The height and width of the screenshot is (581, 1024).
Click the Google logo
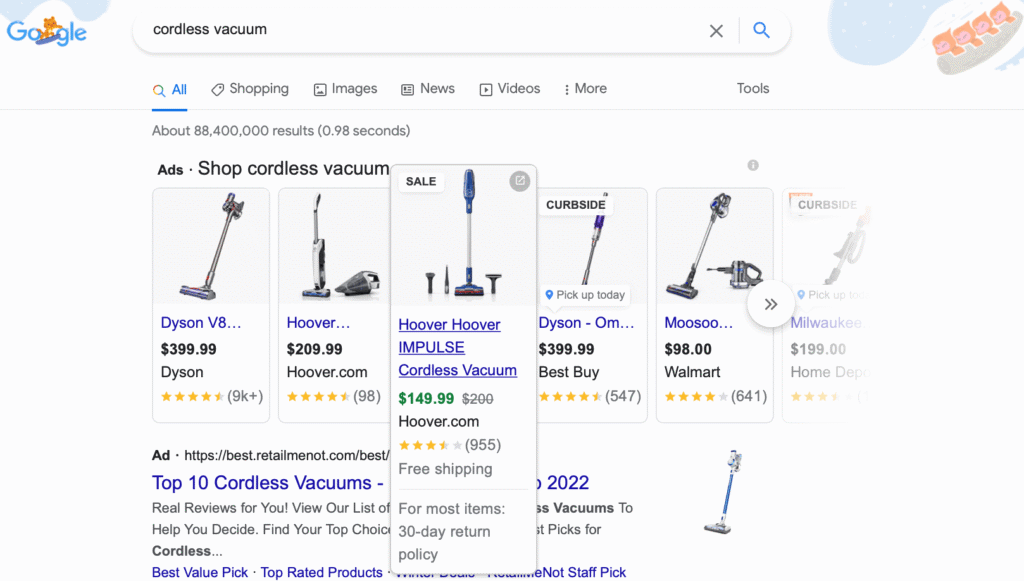(x=46, y=30)
